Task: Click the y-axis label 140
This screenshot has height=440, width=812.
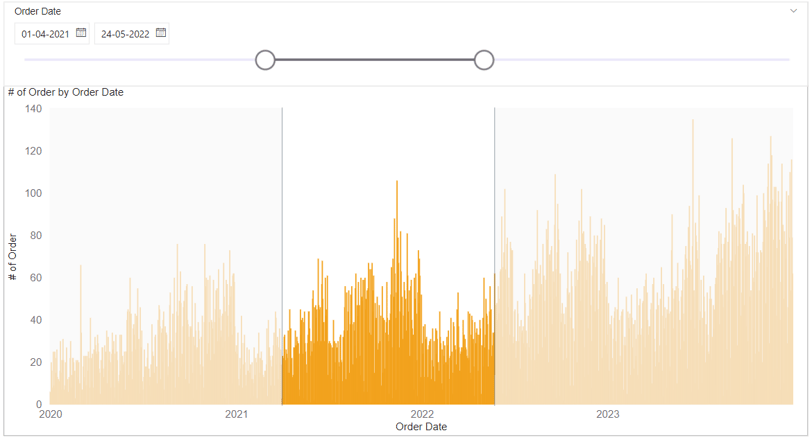Action: coord(34,109)
